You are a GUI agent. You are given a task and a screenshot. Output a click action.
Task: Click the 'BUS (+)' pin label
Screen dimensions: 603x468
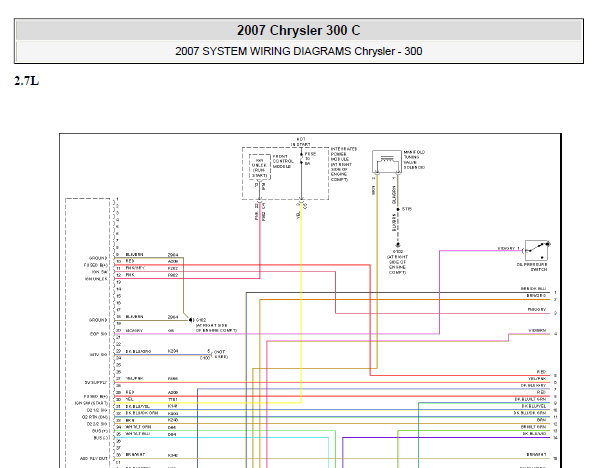[100, 431]
